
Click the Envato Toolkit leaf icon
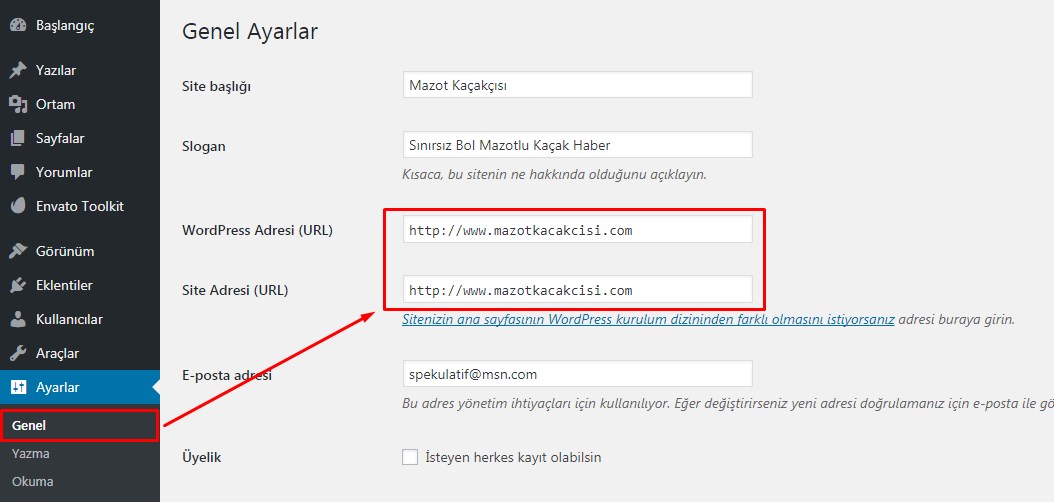click(17, 206)
